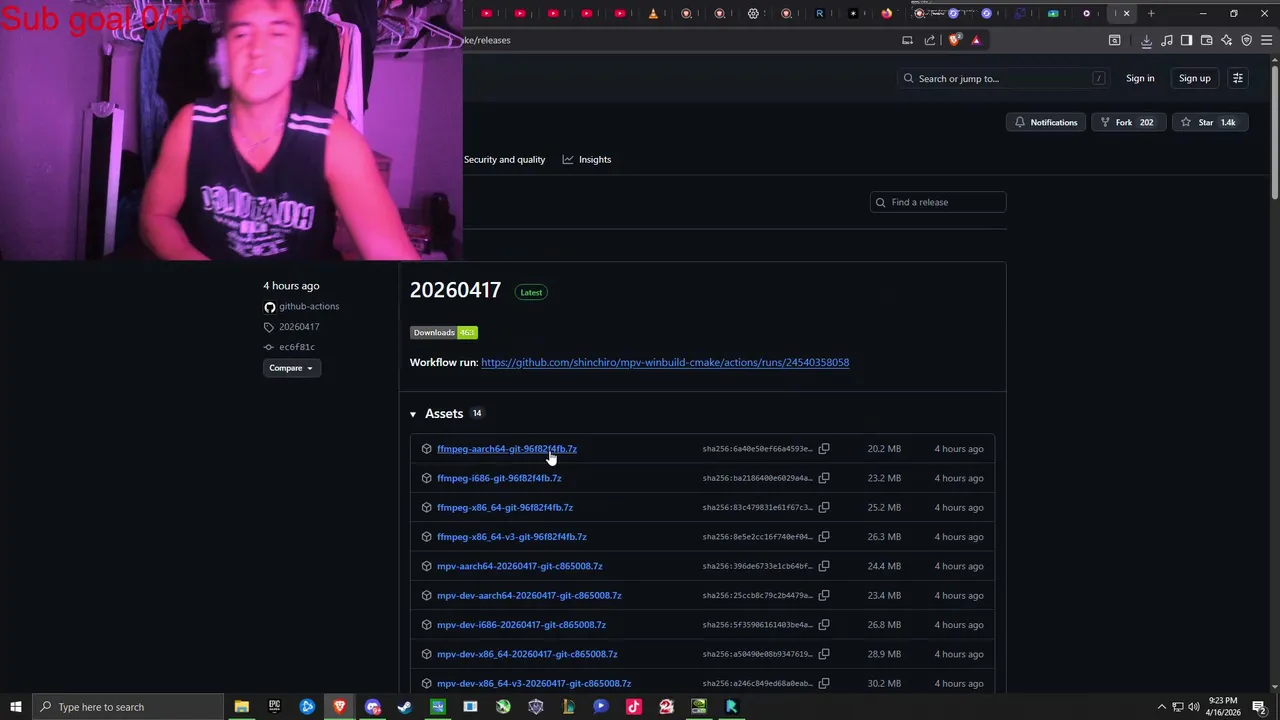This screenshot has height=720, width=1280.
Task: Download mpv-aarch64-20260417-git-c865008.7z
Action: click(520, 566)
